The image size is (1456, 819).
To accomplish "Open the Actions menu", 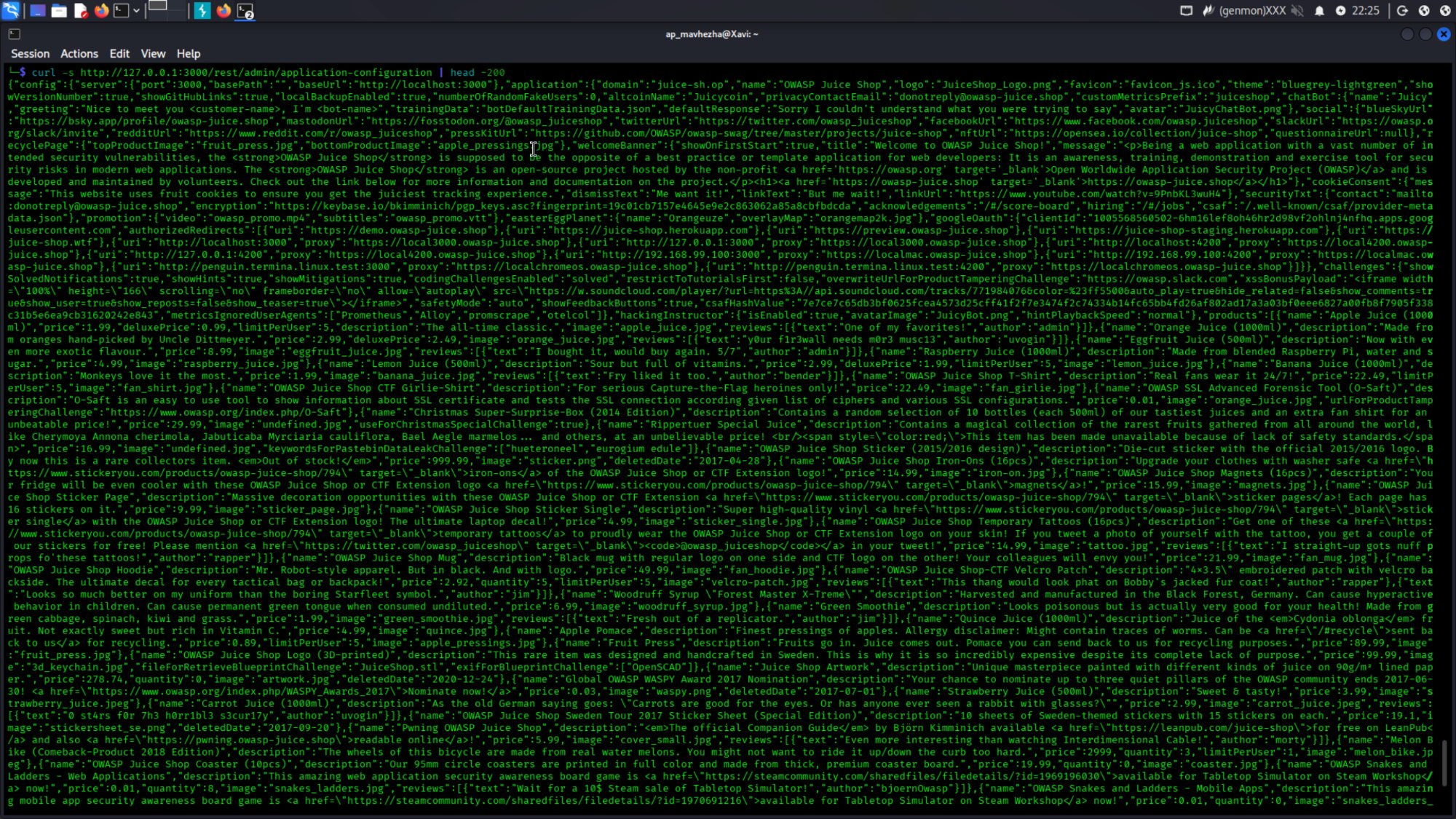I will tap(79, 54).
